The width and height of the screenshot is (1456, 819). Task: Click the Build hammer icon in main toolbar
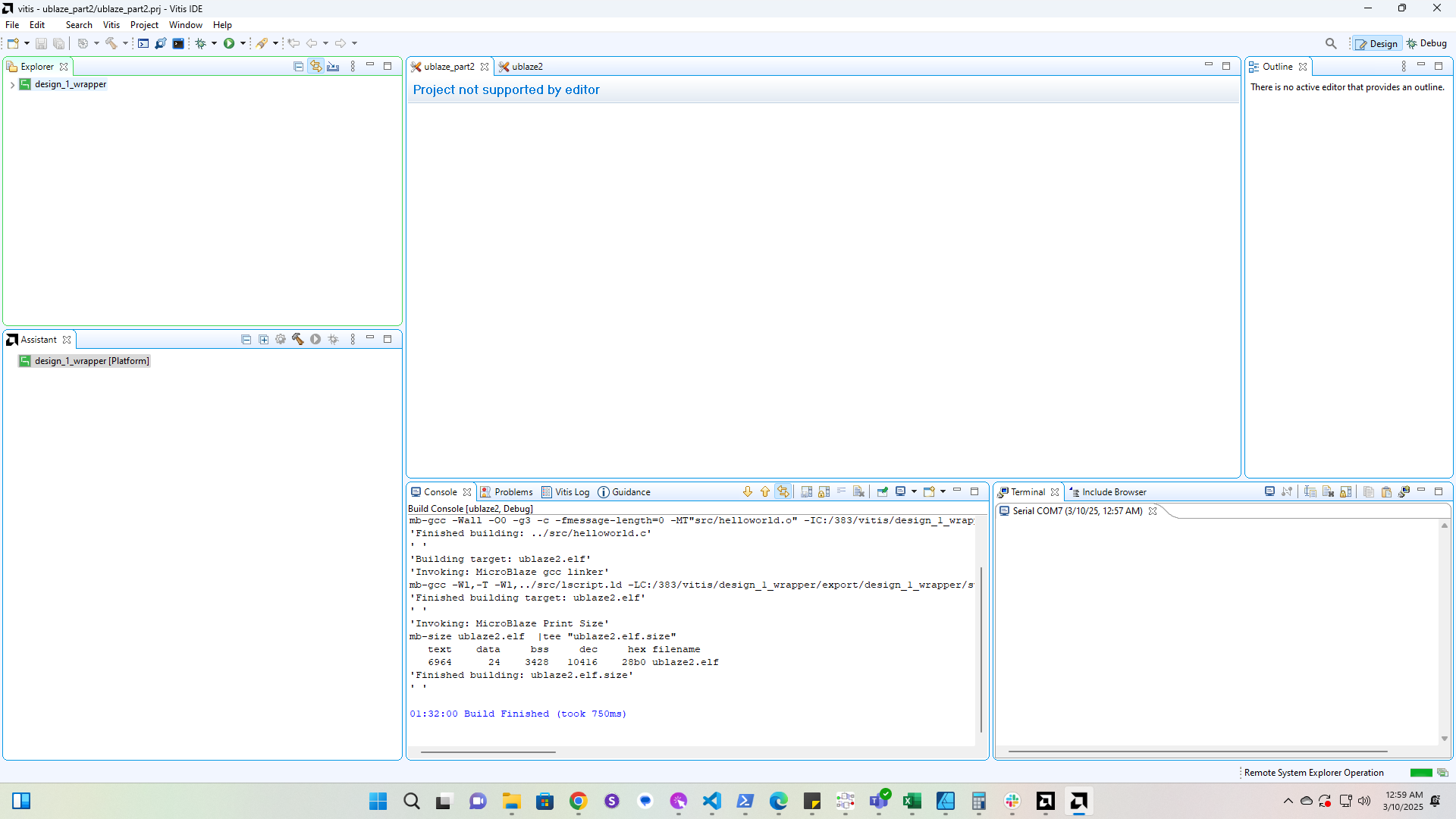pos(111,43)
